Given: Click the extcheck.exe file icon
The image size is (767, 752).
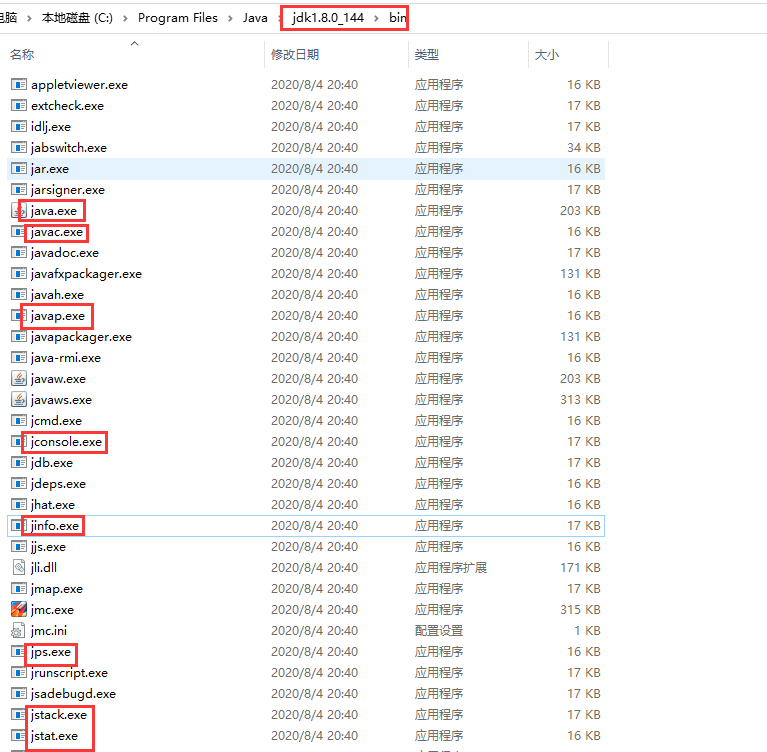Looking at the screenshot, I should 19,106.
